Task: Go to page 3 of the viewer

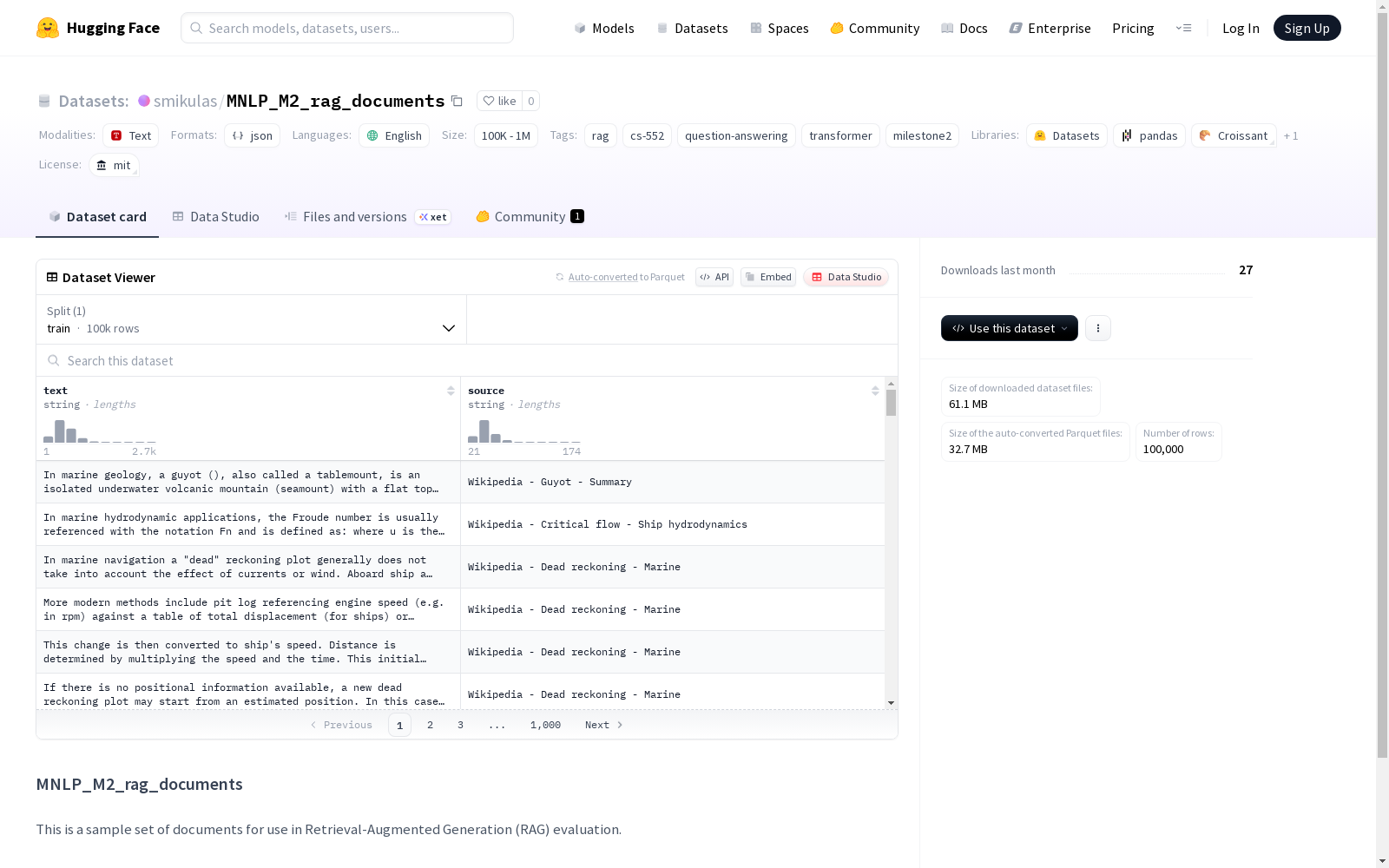Action: click(x=460, y=725)
